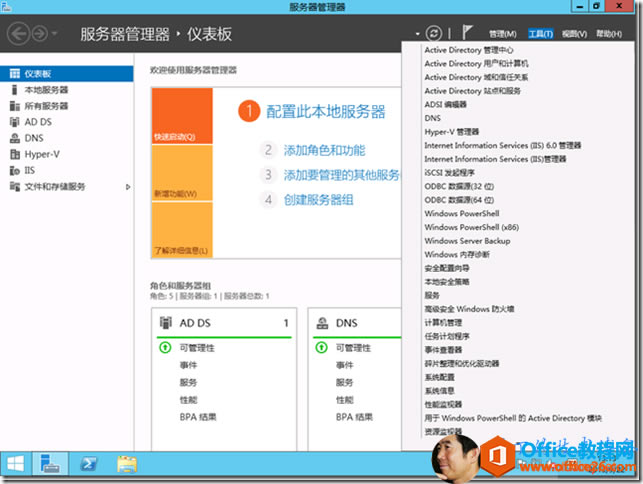This screenshot has height=484, width=643.
Task: Open Hyper-V role from the sidebar icon
Action: tap(15, 155)
